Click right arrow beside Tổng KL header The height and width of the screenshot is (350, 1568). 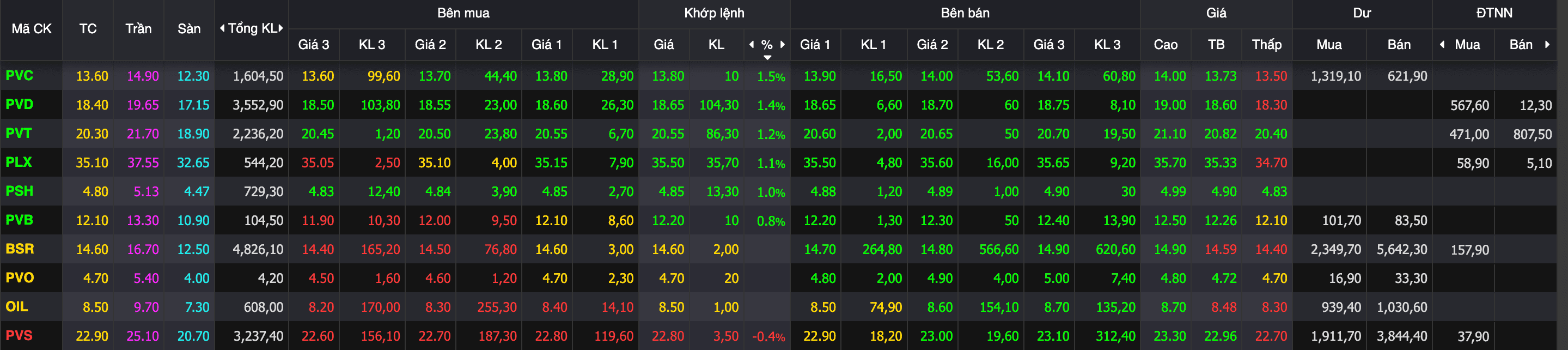coord(280,28)
